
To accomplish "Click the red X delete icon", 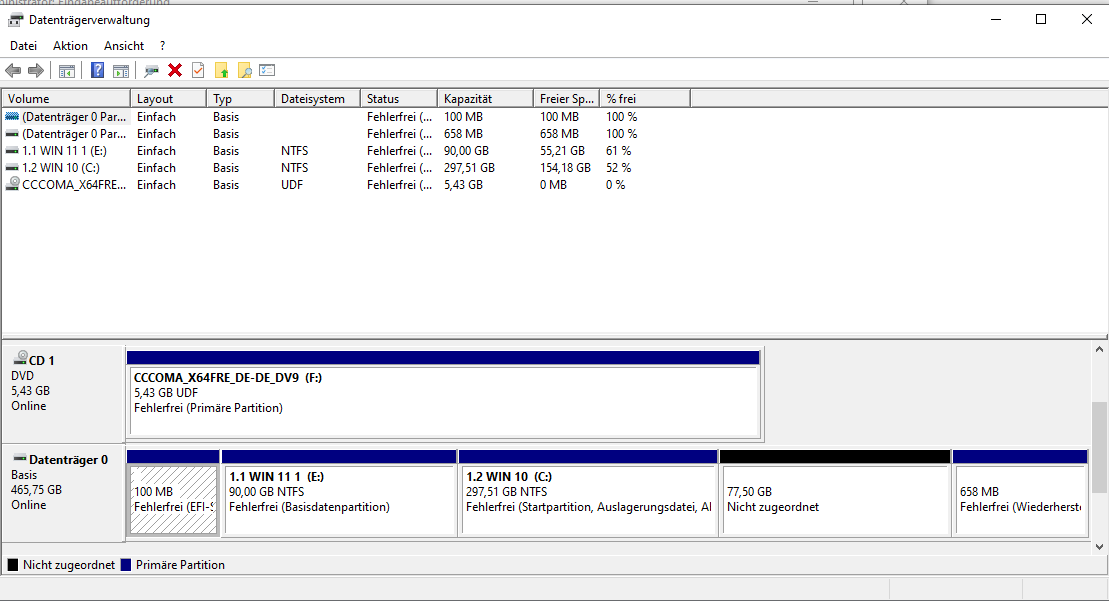I will 175,70.
